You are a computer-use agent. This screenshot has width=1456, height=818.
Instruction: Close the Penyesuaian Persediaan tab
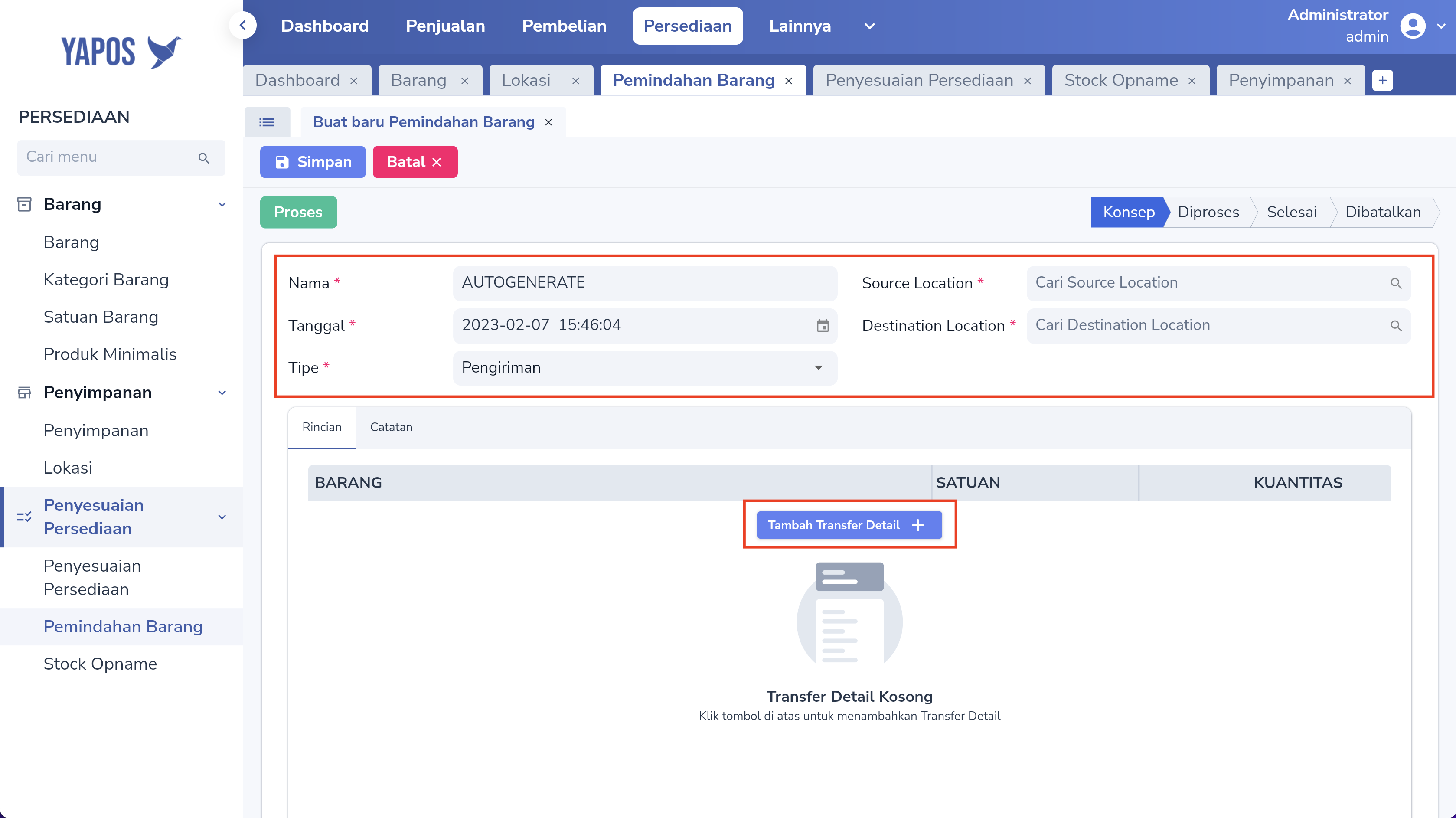1028,81
